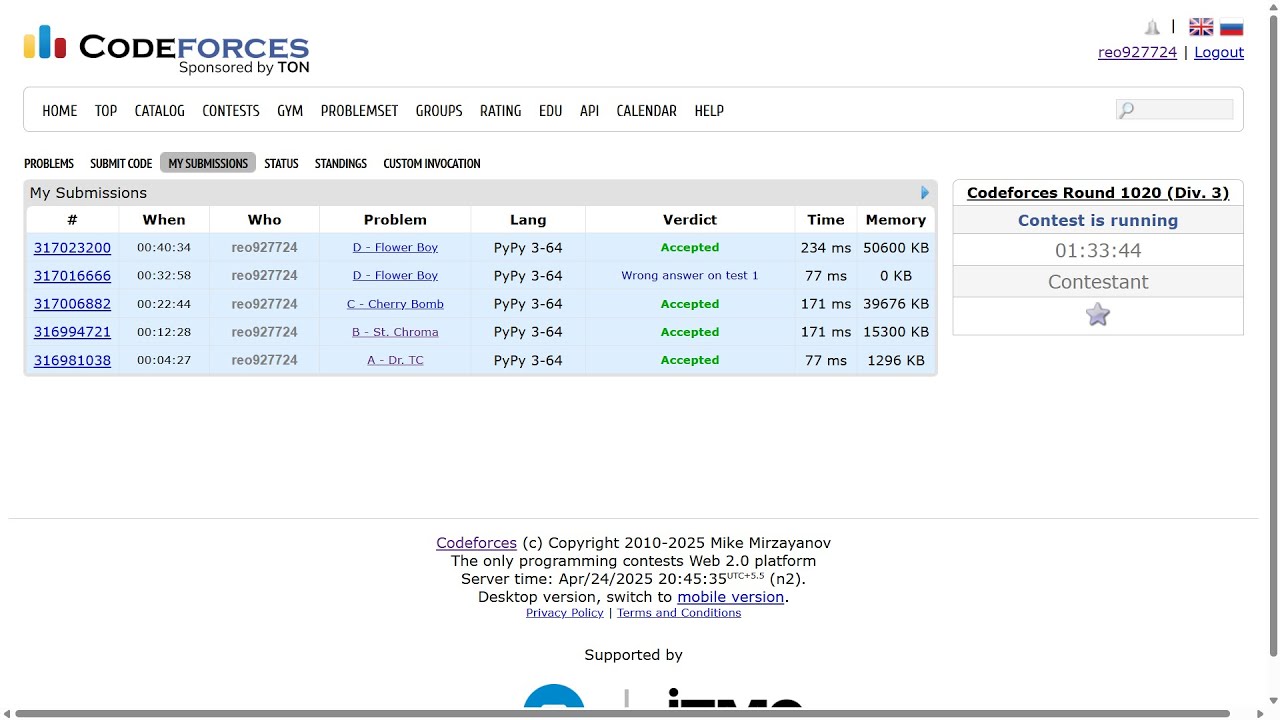Viewport: 1280px width, 720px height.
Task: Click the contest timer 01:33:44
Action: click(x=1098, y=251)
